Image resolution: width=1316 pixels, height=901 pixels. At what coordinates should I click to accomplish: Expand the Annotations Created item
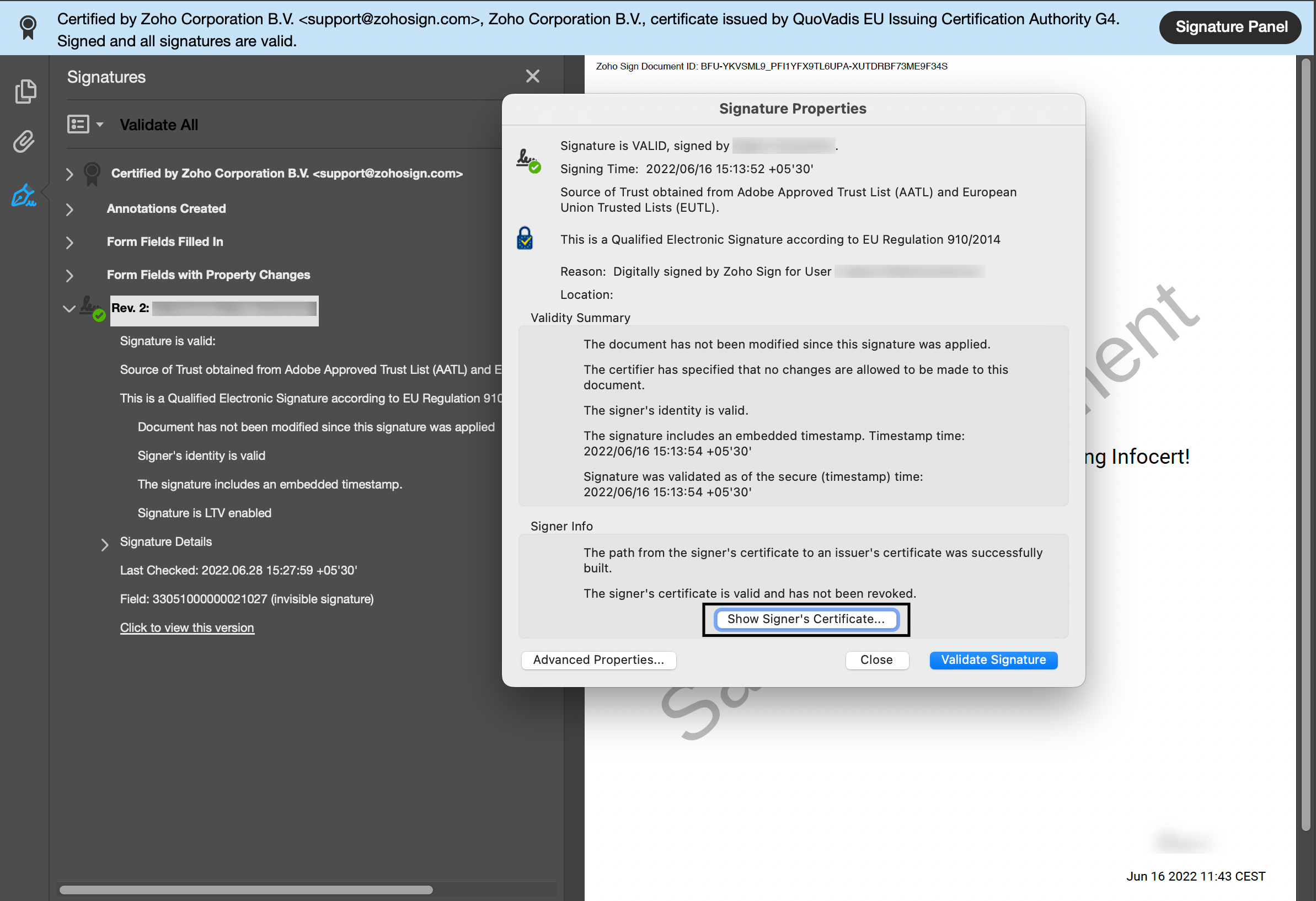[x=69, y=209]
